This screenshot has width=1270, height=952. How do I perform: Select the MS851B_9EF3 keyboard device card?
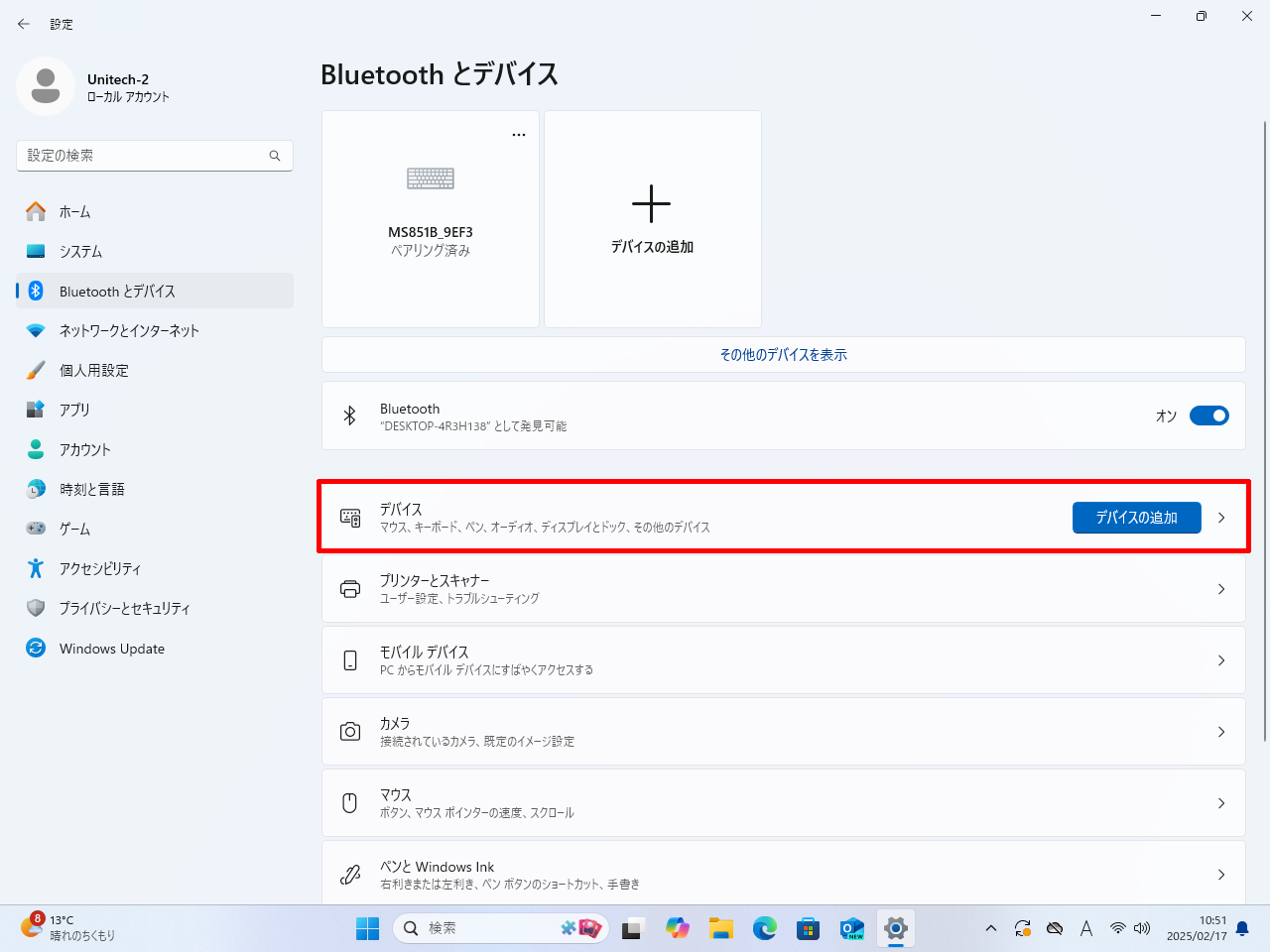(431, 219)
